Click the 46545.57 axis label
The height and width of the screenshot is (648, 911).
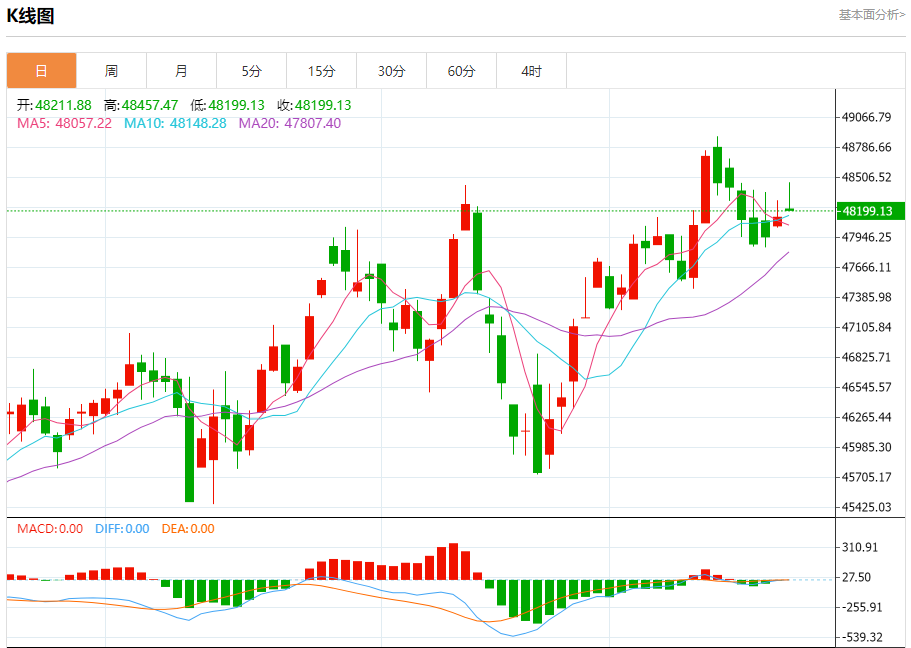(867, 387)
